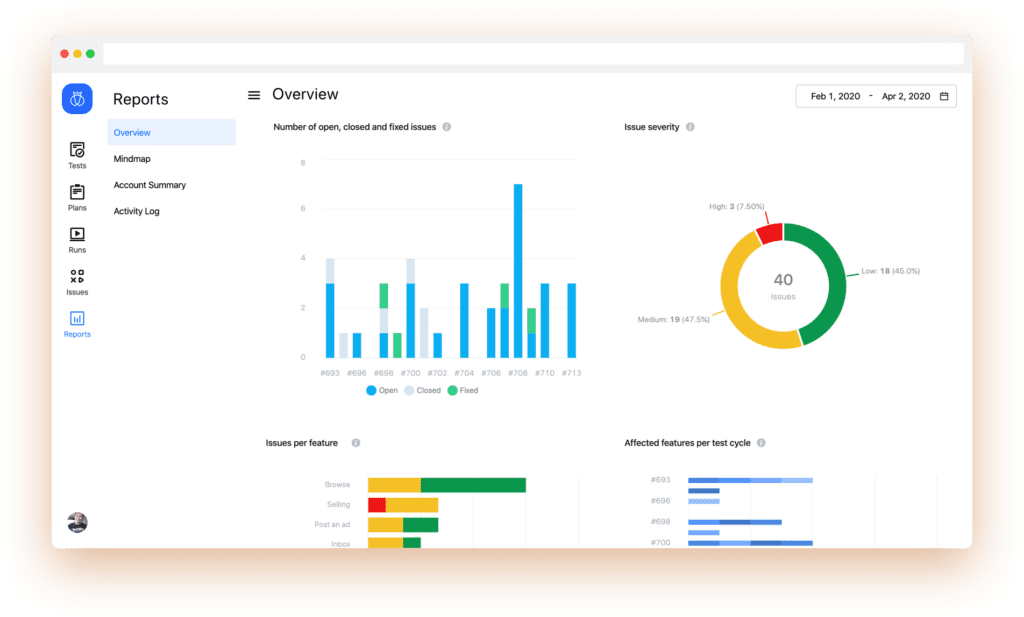The image size is (1024, 617).
Task: Switch to the Mindmap report tab
Action: pos(131,158)
